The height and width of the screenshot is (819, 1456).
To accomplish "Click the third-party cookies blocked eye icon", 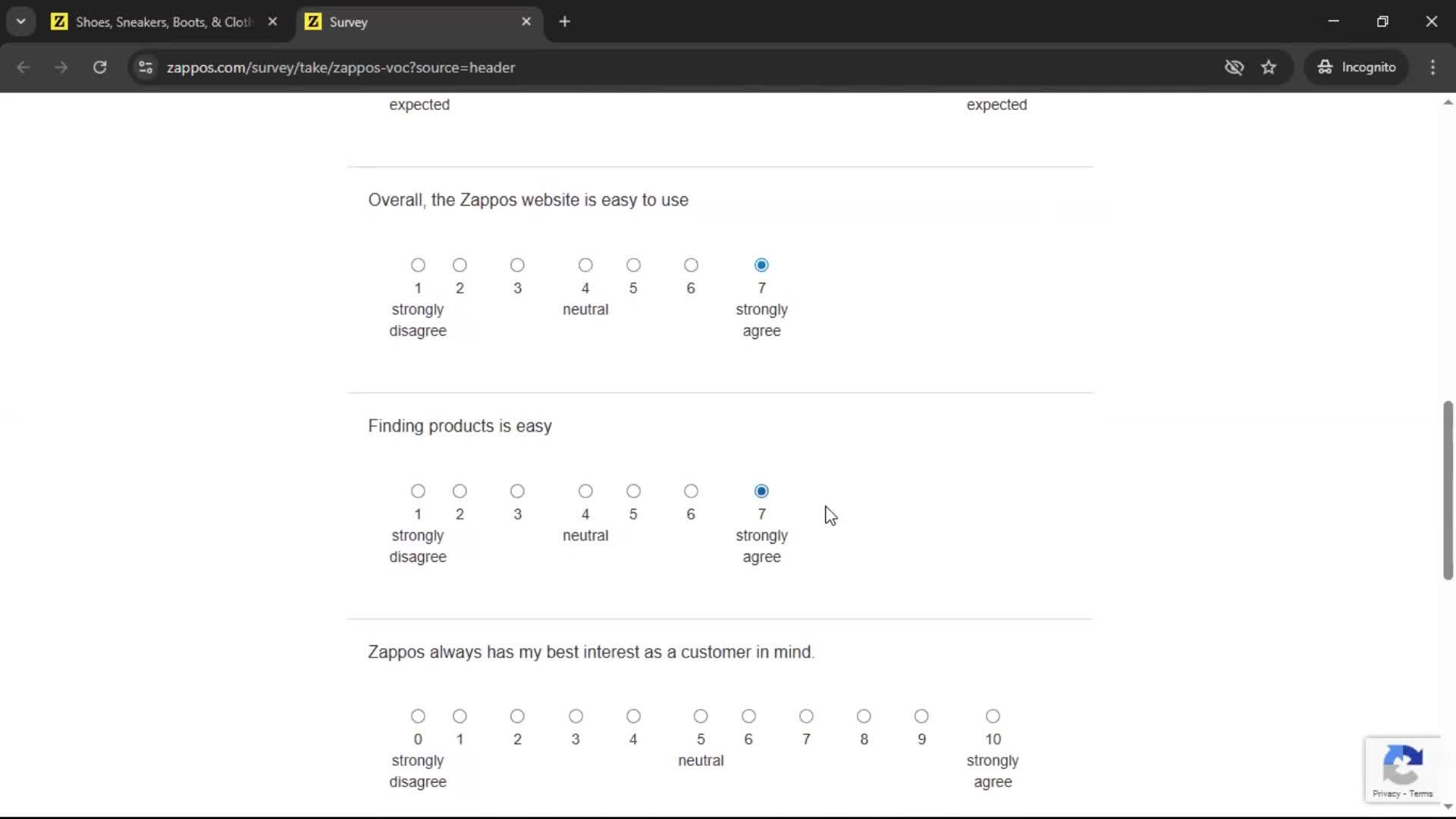I will tap(1234, 67).
